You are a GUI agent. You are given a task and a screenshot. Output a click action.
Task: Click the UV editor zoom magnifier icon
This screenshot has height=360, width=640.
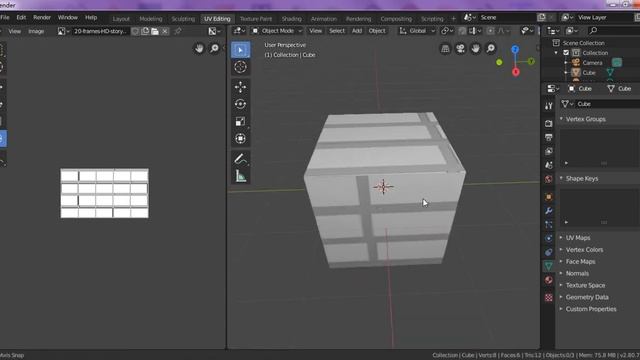pyautogui.click(x=214, y=49)
